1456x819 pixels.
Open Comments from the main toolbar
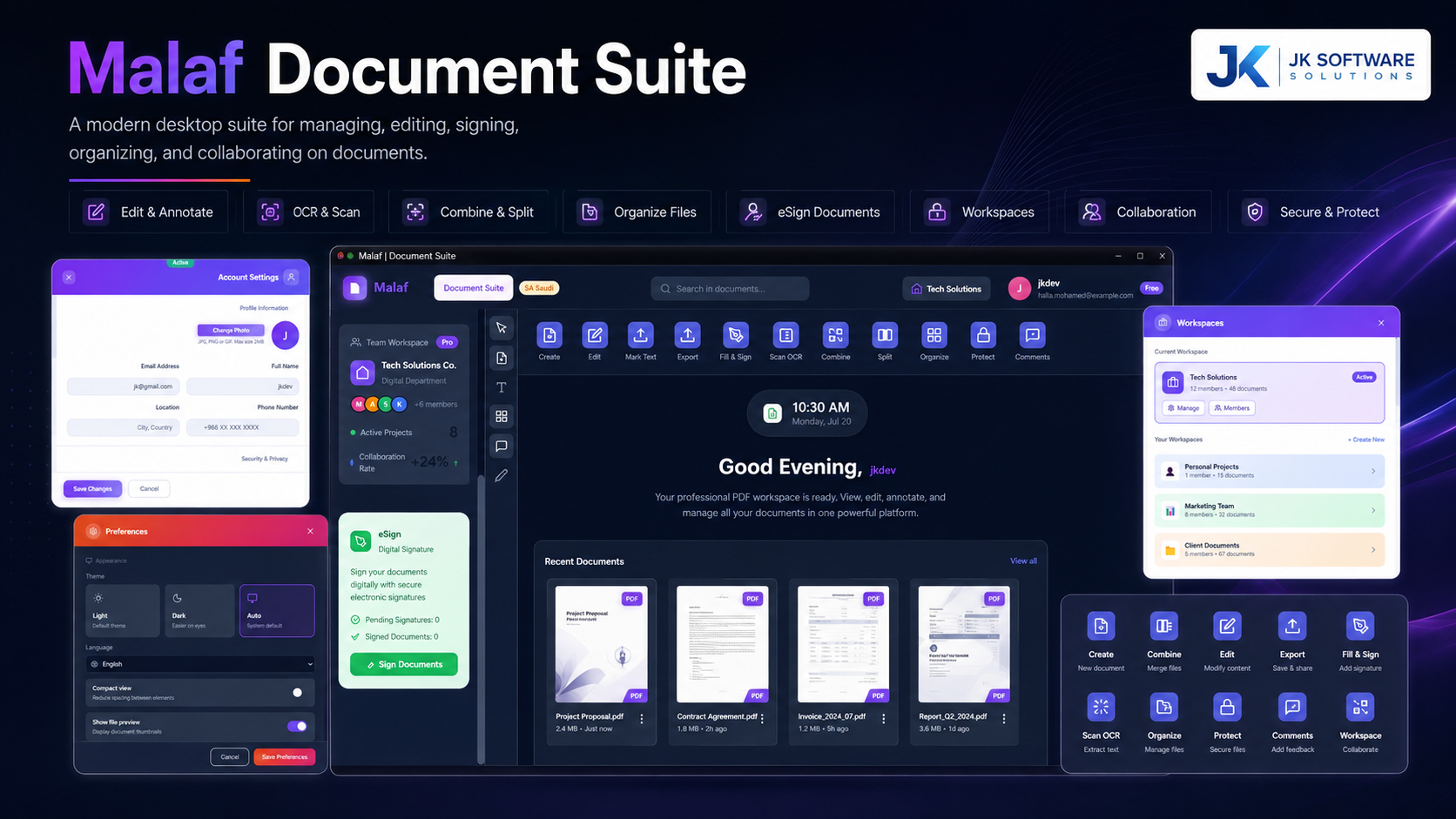pos(1032,335)
